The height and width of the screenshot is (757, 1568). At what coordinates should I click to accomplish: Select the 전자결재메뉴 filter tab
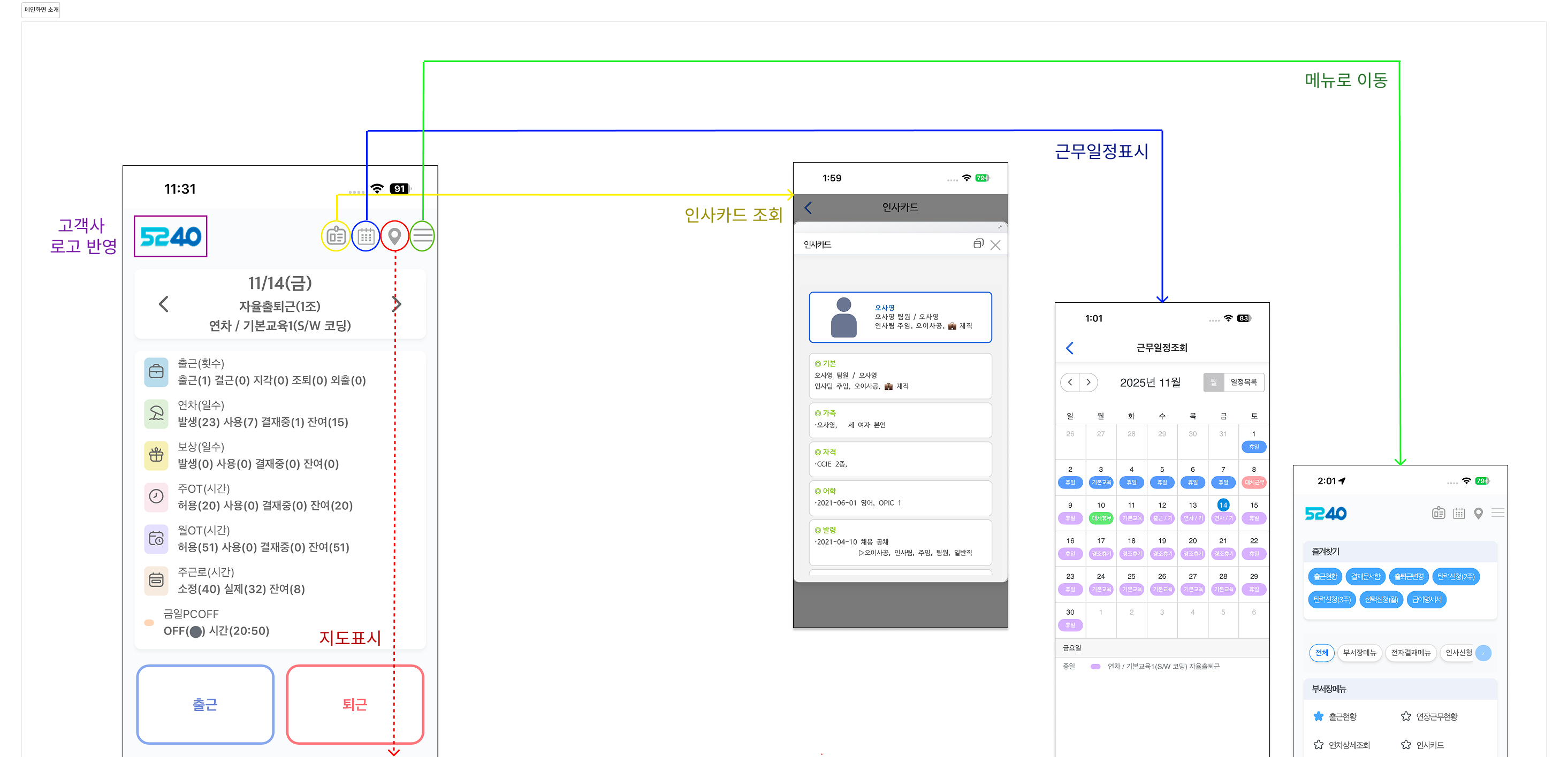pyautogui.click(x=1411, y=653)
